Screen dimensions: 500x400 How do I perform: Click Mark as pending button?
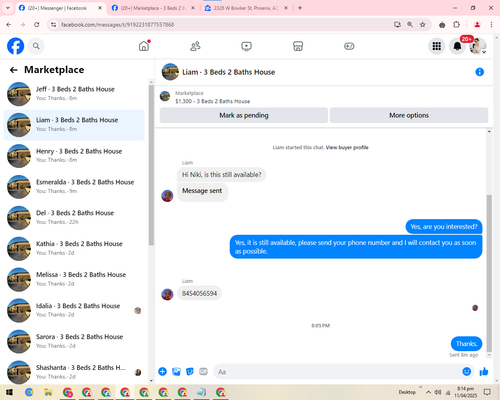(244, 115)
